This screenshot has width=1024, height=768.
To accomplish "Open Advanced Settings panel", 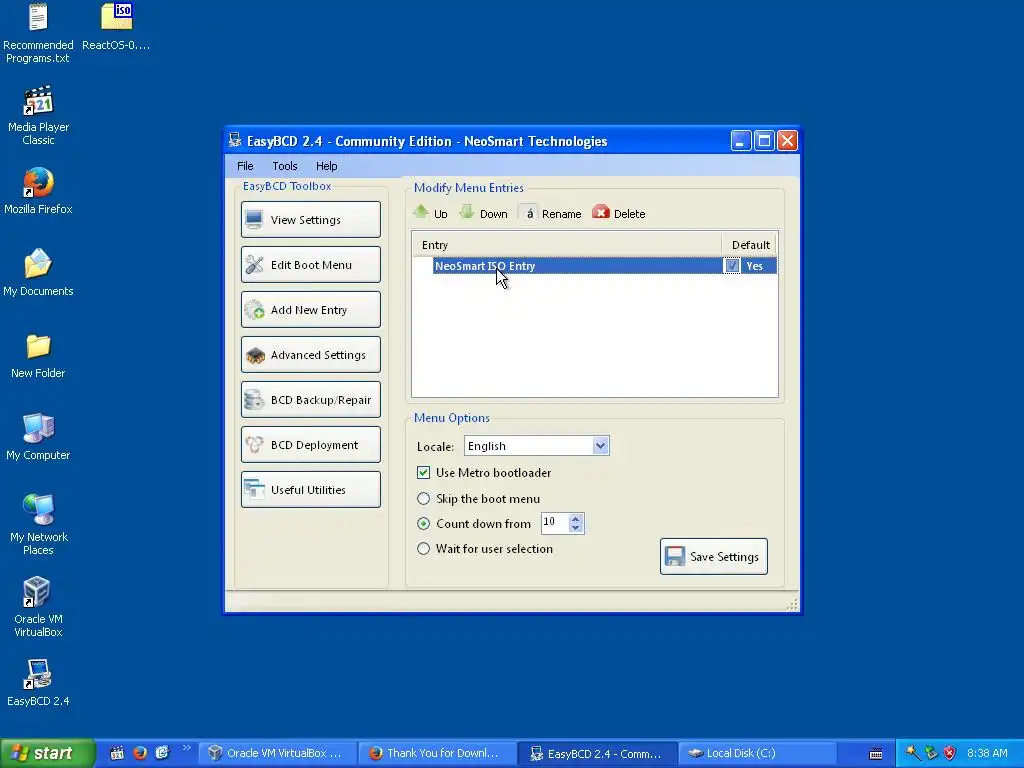I will 311,355.
